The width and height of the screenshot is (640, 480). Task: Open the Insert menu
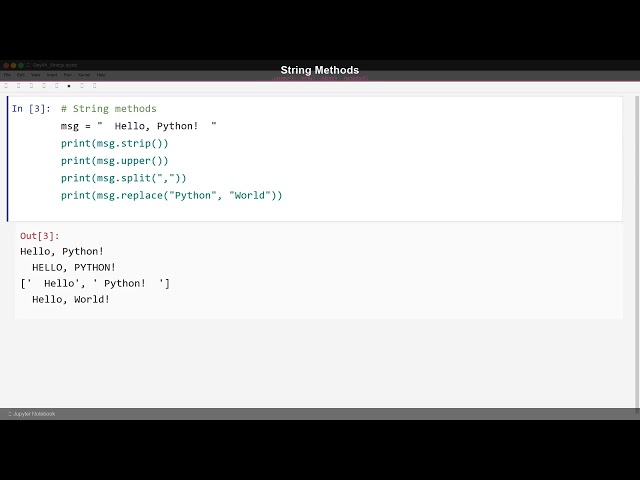tap(52, 75)
